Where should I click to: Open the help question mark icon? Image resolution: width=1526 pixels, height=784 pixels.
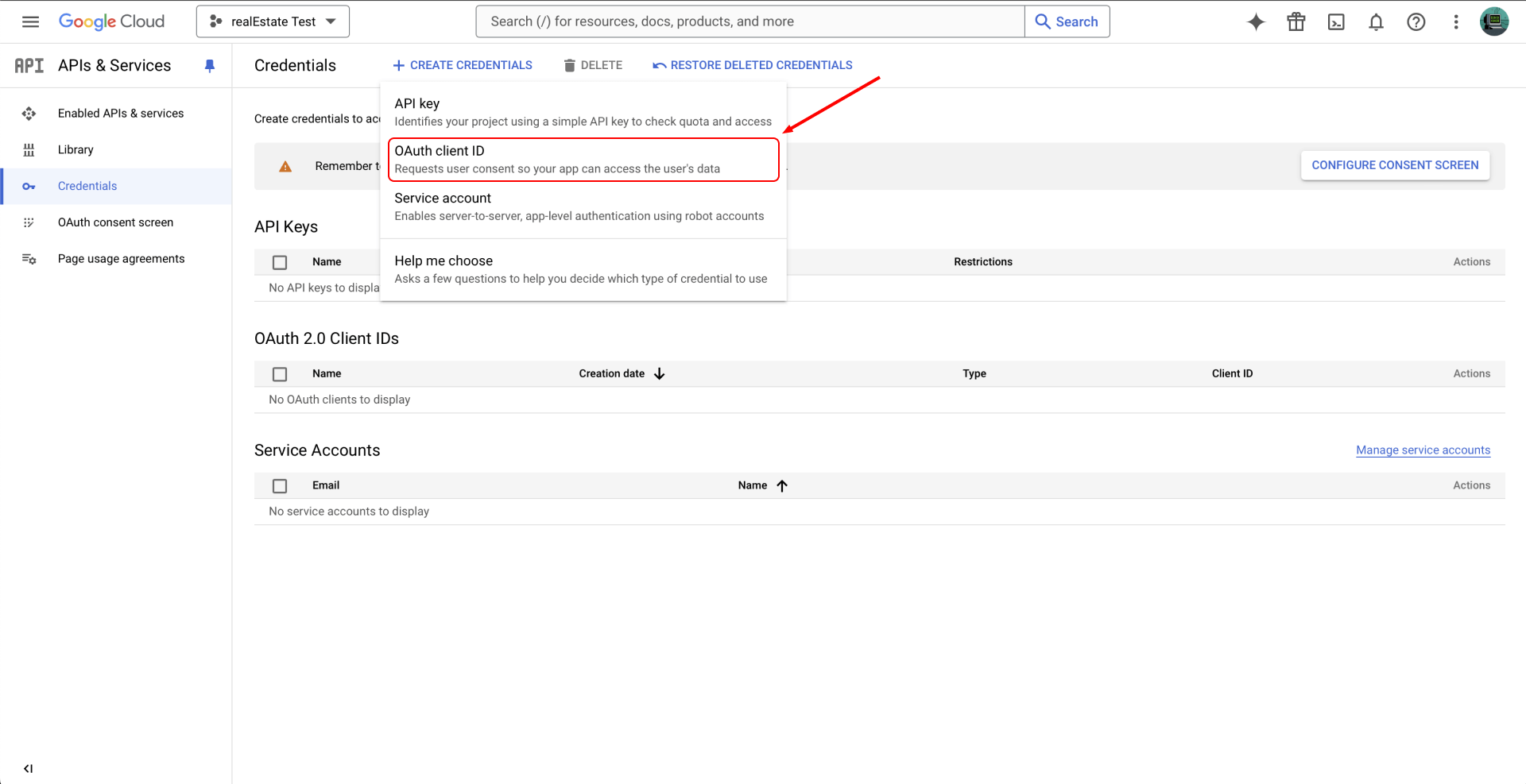click(1416, 21)
